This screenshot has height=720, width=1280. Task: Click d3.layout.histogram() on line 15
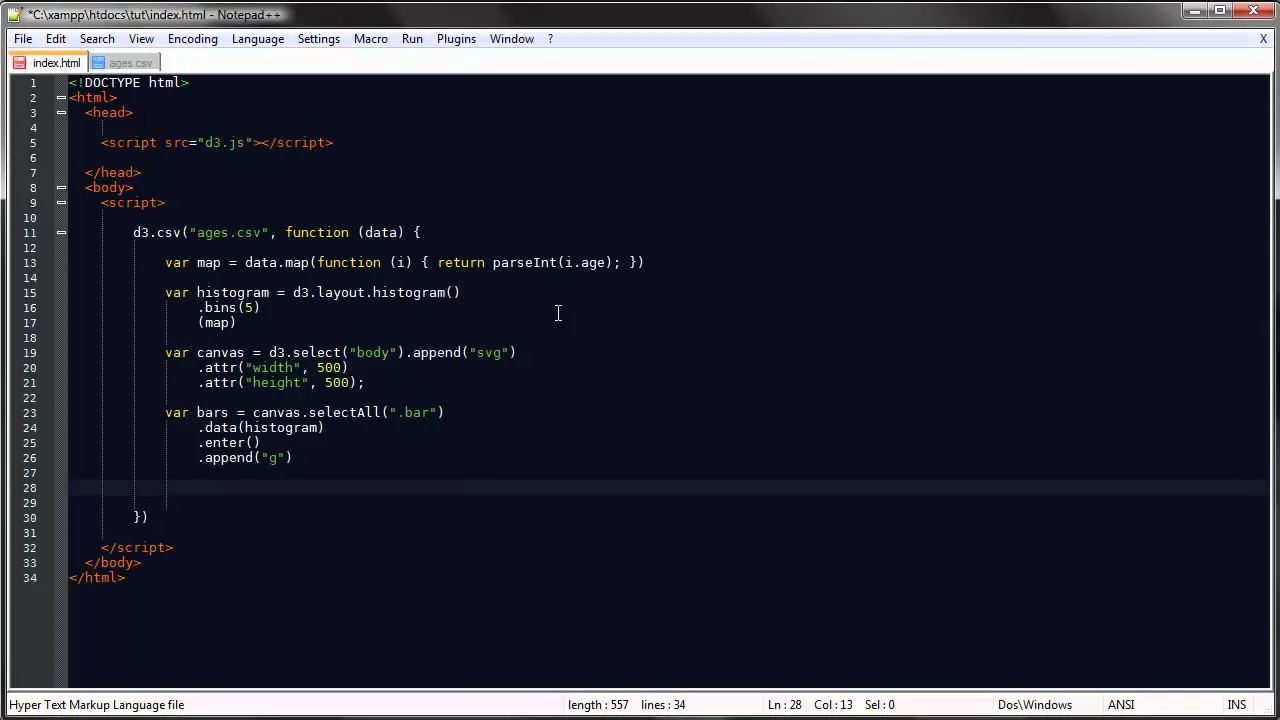point(376,292)
